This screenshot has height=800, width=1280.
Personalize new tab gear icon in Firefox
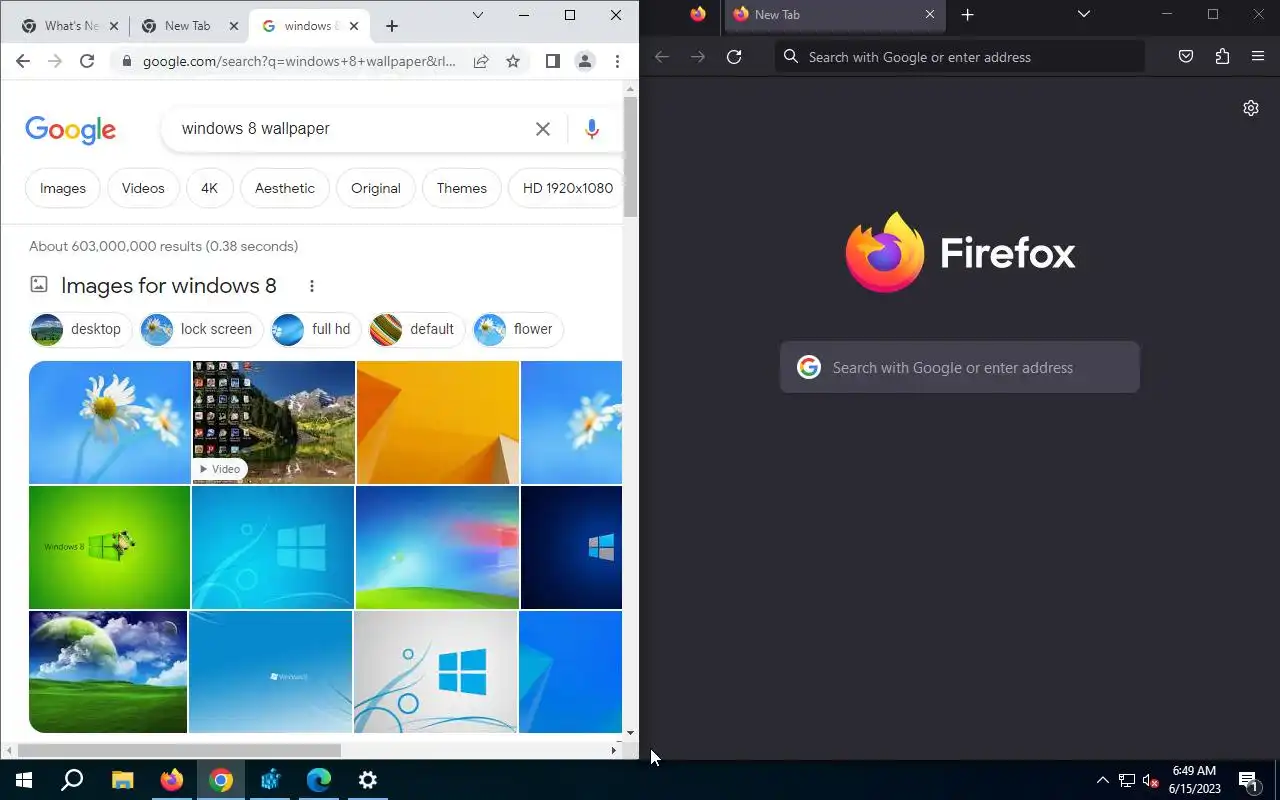point(1251,108)
